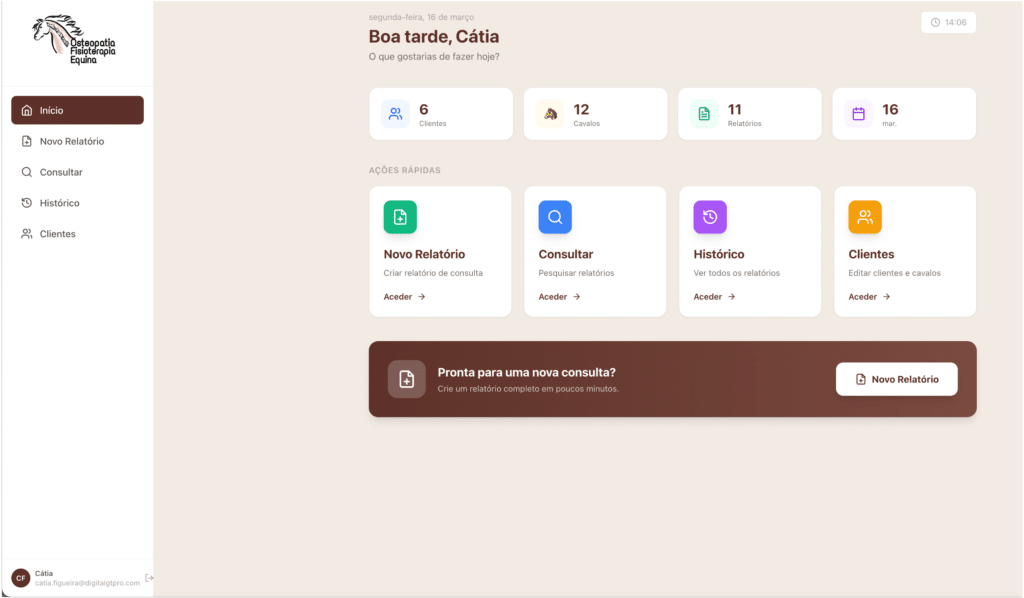The width and height of the screenshot is (1024, 598).
Task: Go to Histórico in the sidebar
Action: 77,203
